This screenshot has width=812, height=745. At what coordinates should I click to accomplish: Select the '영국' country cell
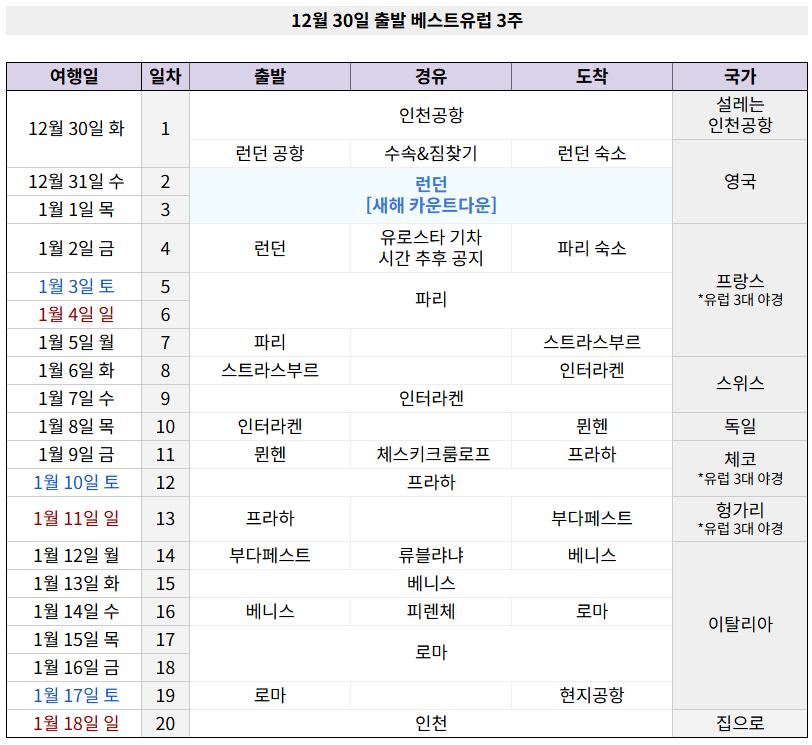pyautogui.click(x=740, y=182)
